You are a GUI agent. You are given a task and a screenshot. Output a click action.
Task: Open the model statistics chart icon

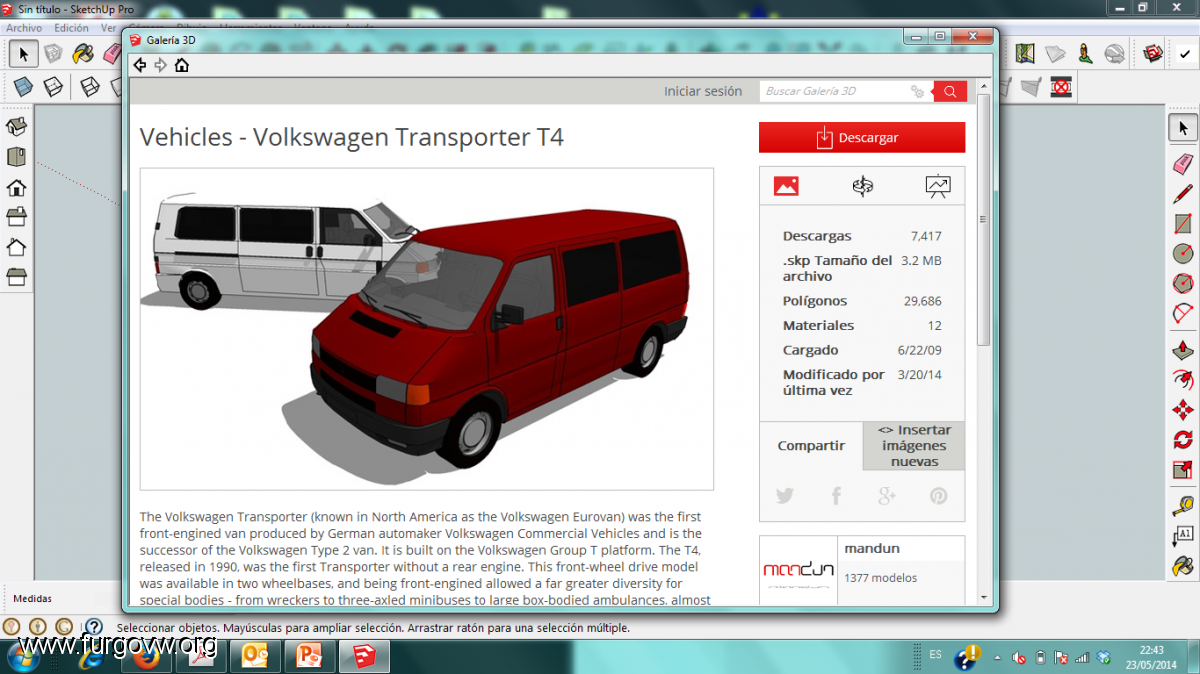(x=938, y=185)
